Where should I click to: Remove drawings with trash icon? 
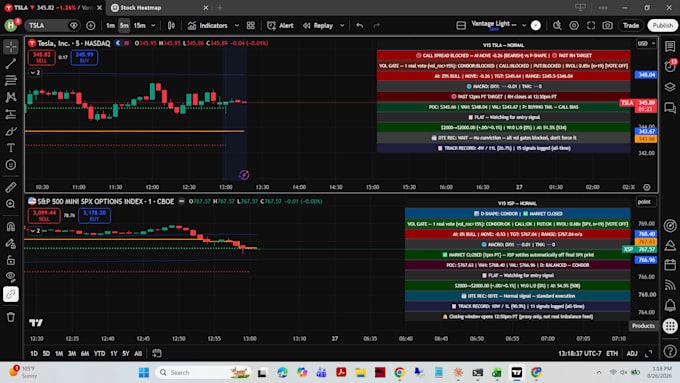(x=11, y=317)
